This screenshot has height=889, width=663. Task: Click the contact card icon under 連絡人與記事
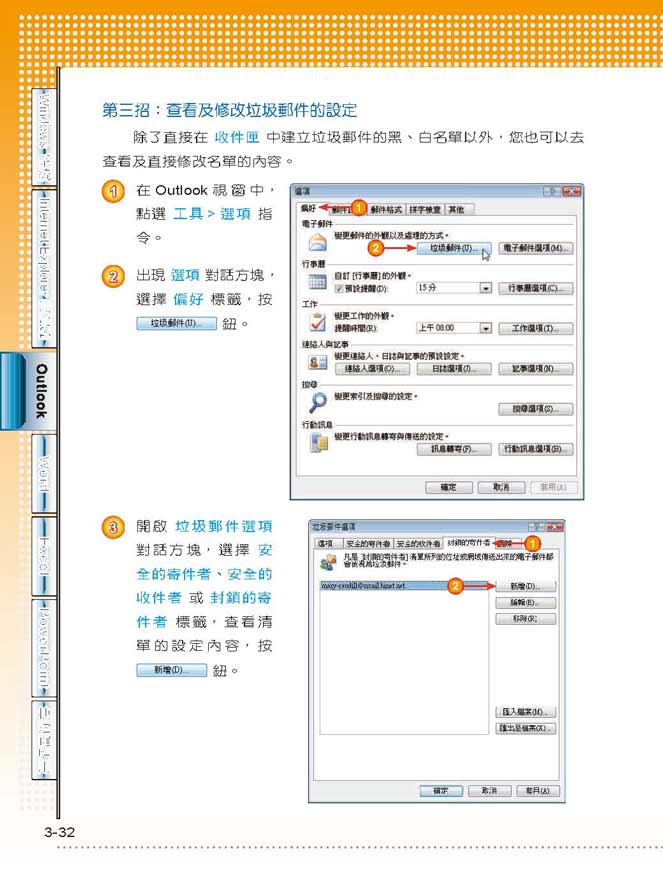pyautogui.click(x=318, y=362)
